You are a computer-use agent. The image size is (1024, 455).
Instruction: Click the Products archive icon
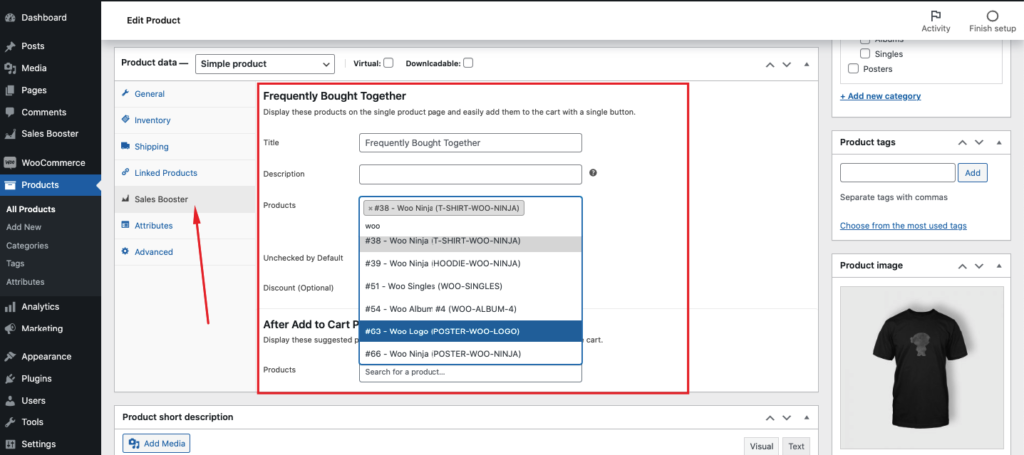tap(10, 185)
